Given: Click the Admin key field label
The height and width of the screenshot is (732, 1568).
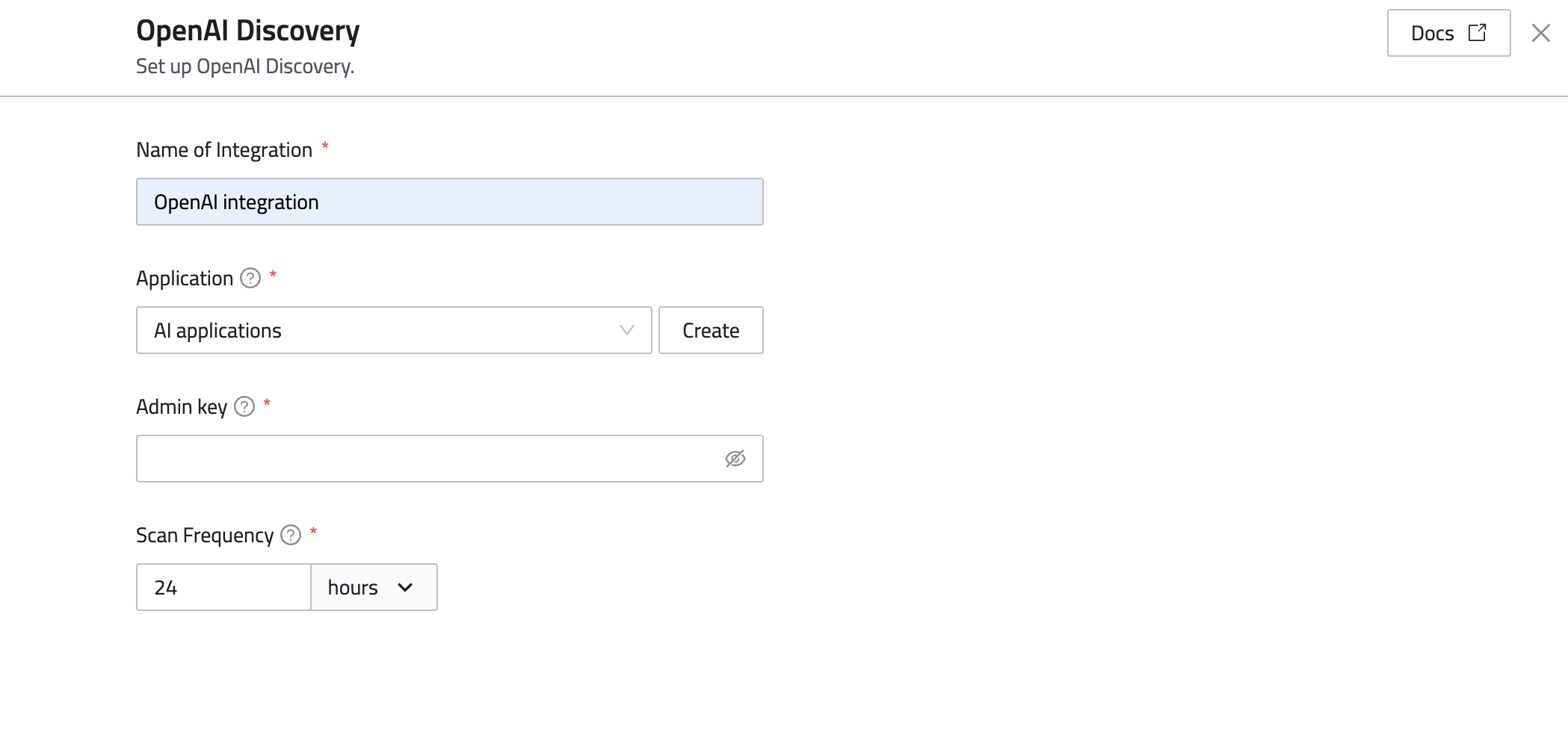Looking at the screenshot, I should tap(182, 407).
